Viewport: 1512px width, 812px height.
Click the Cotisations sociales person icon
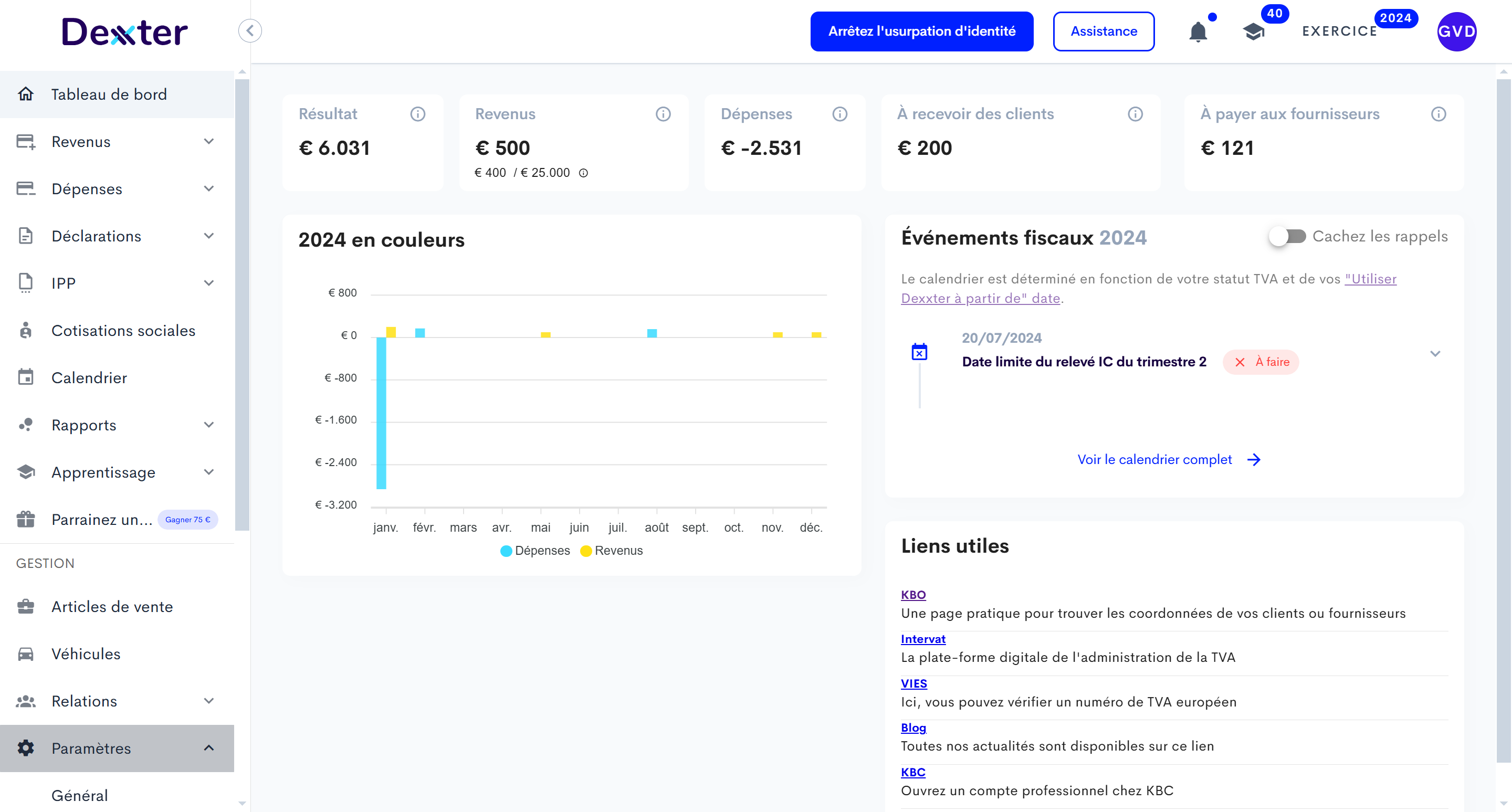26,330
